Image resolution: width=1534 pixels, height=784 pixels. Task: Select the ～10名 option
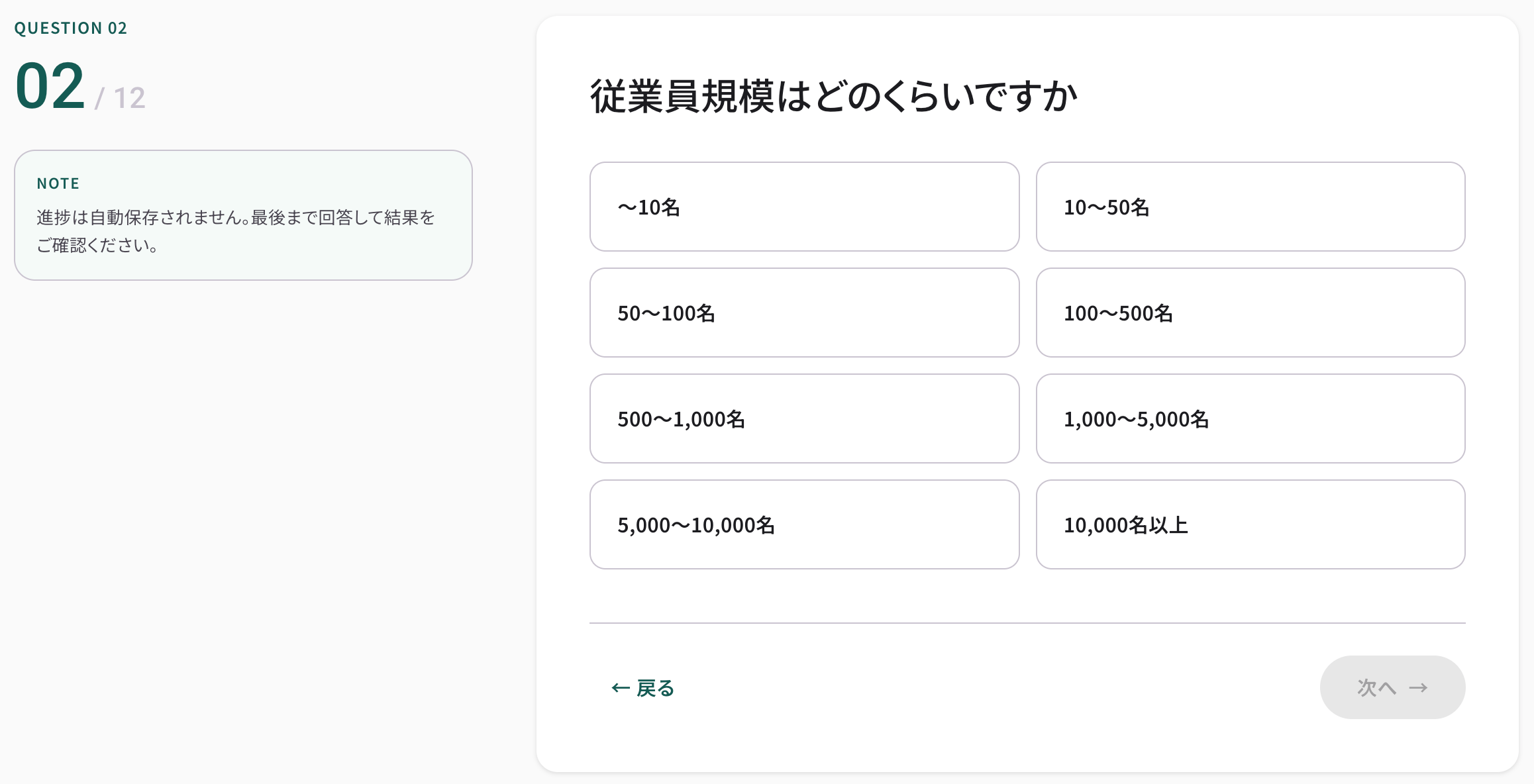[x=804, y=207]
